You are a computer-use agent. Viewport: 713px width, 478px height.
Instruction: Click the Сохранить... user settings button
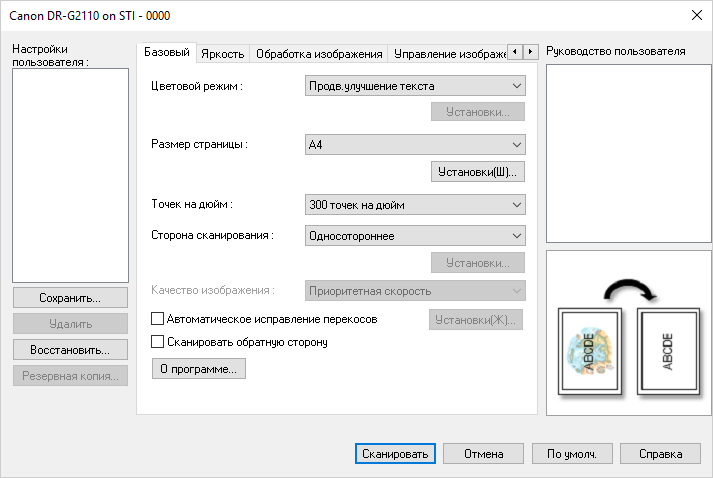pos(70,298)
